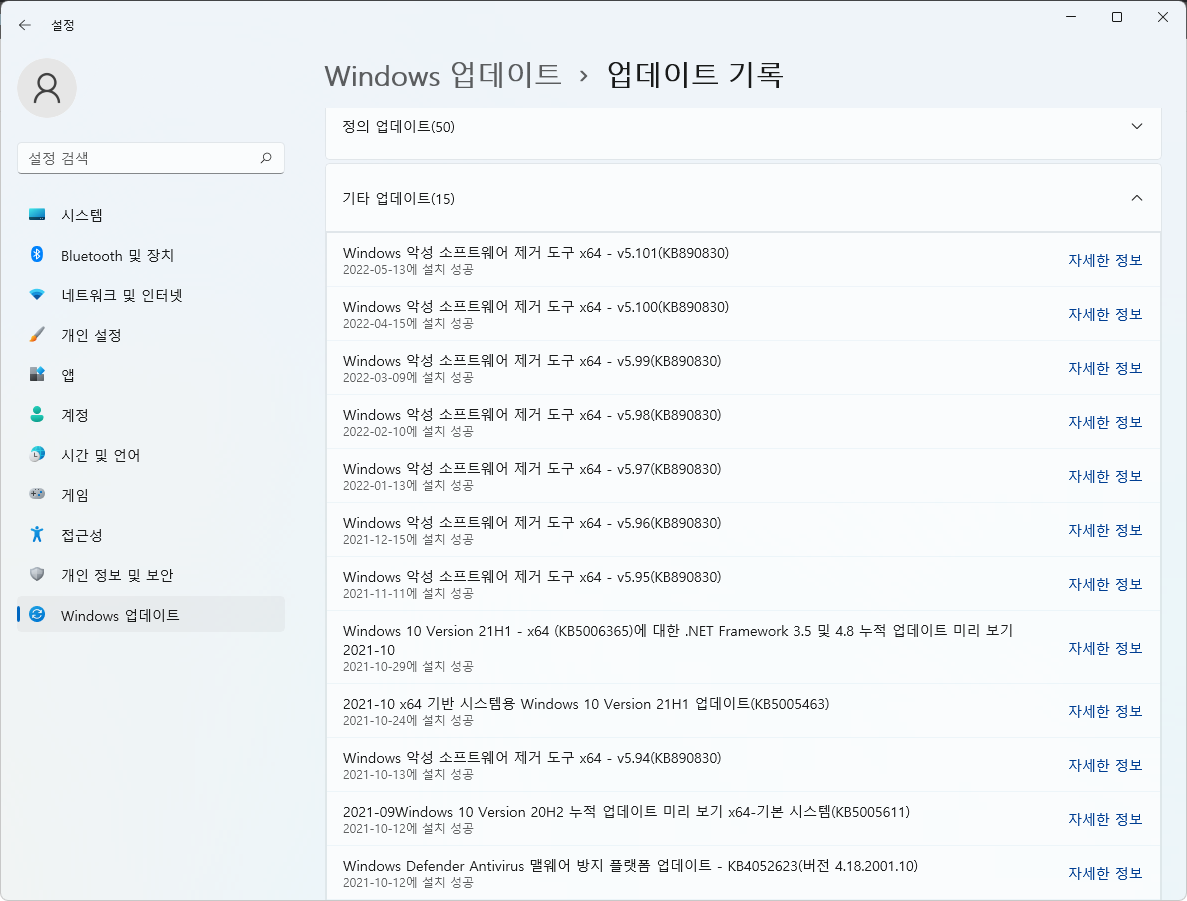Maximize the 설정 window
The width and height of the screenshot is (1187, 901).
1117,17
